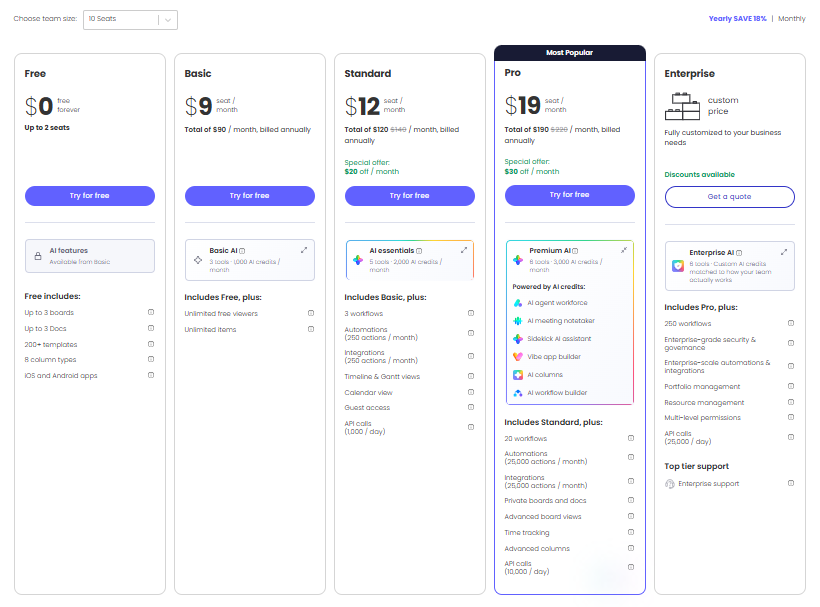820x607 pixels.
Task: Click the 250 workflows feature text
Action: [688, 324]
